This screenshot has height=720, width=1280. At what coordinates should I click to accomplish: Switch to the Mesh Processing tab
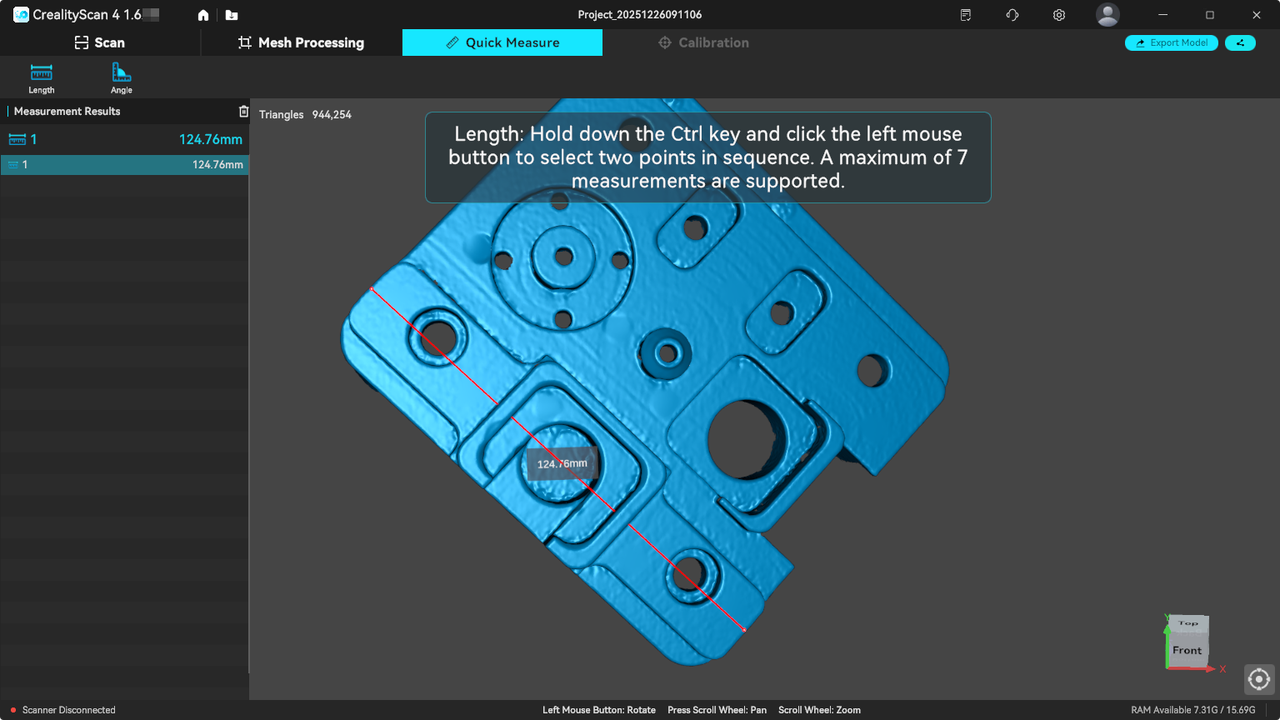(301, 43)
